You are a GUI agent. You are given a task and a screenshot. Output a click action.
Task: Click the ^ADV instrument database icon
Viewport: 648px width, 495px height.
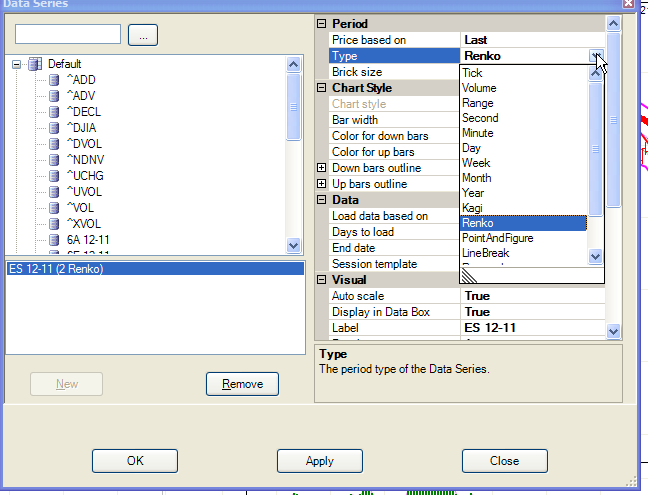[54, 96]
